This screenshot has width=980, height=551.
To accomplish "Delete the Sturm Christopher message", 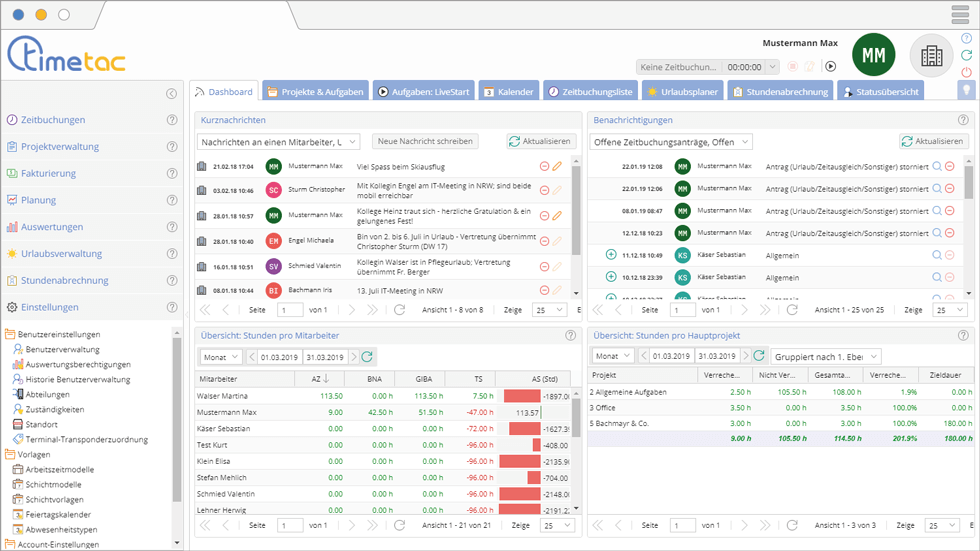I will pyautogui.click(x=544, y=190).
